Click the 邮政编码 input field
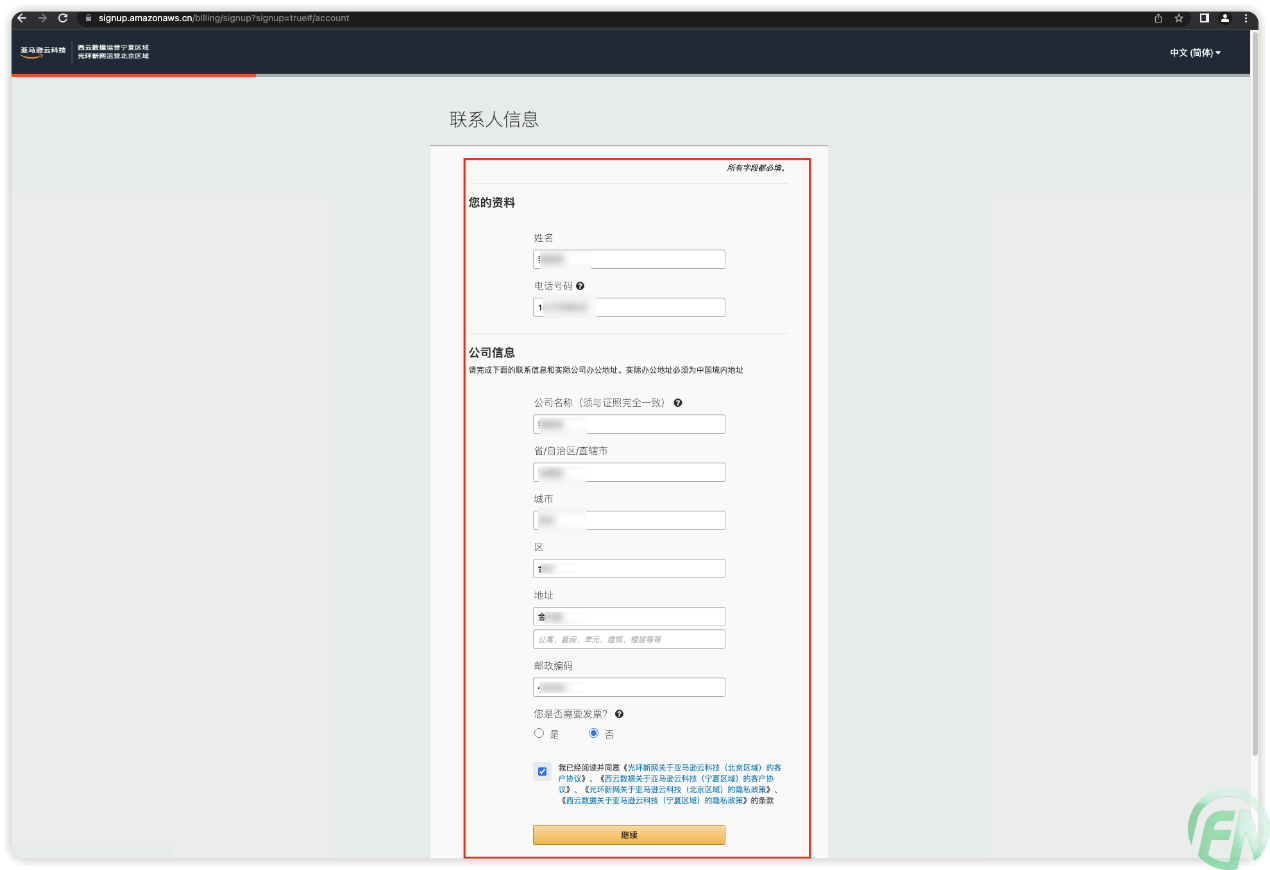 point(629,687)
